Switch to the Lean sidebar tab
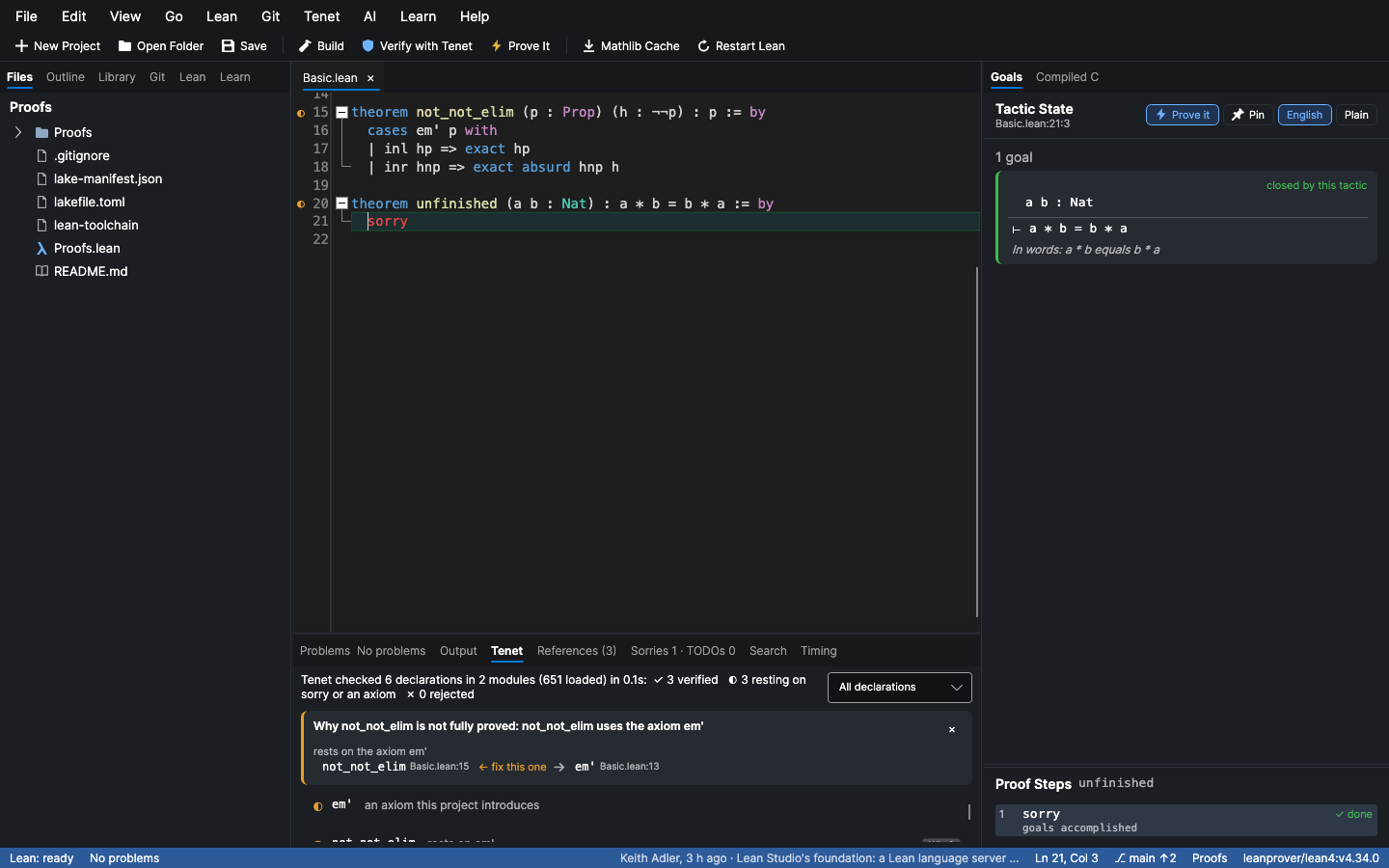Screen dimensions: 1389x868 193,77
